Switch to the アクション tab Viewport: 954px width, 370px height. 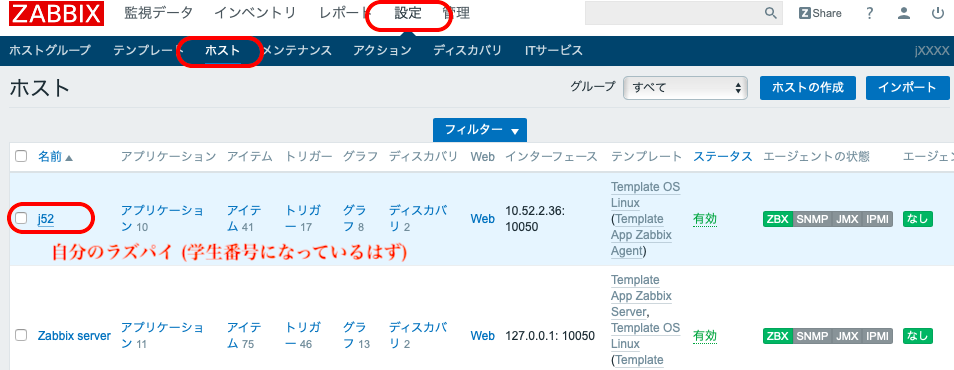click(382, 51)
